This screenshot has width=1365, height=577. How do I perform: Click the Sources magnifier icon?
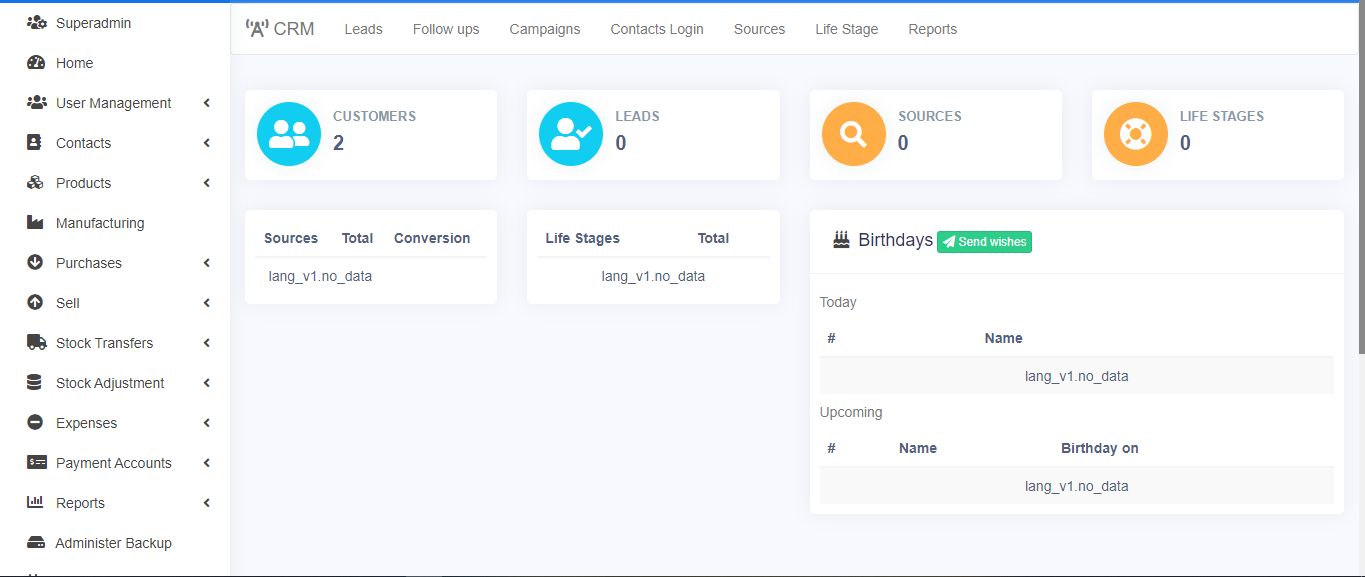pyautogui.click(x=854, y=134)
